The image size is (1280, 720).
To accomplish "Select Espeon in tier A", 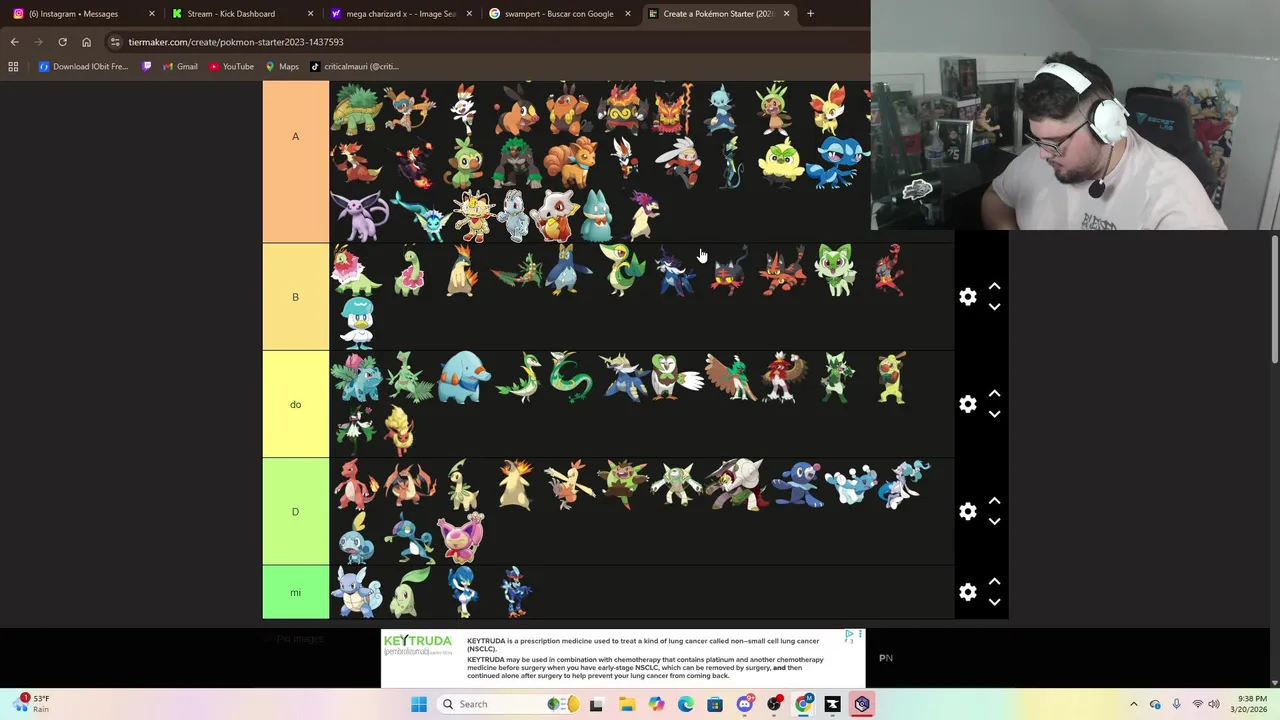I will point(358,216).
